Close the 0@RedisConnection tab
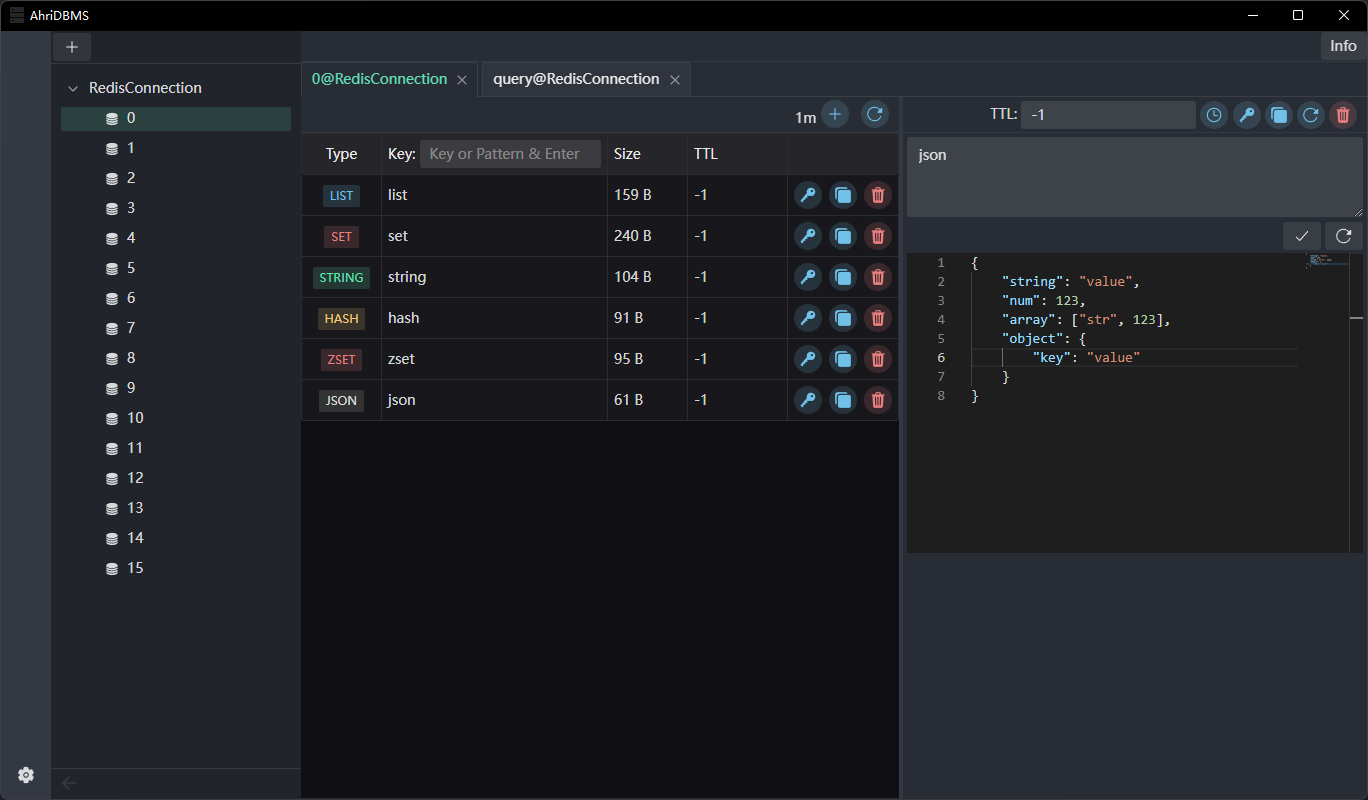The width and height of the screenshot is (1368, 800). 462,80
